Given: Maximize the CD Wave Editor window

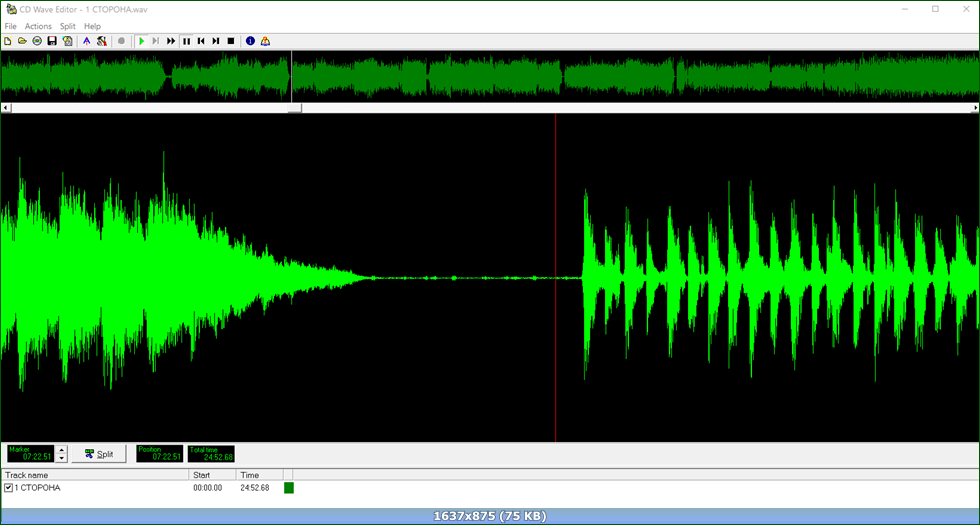Looking at the screenshot, I should pos(935,9).
